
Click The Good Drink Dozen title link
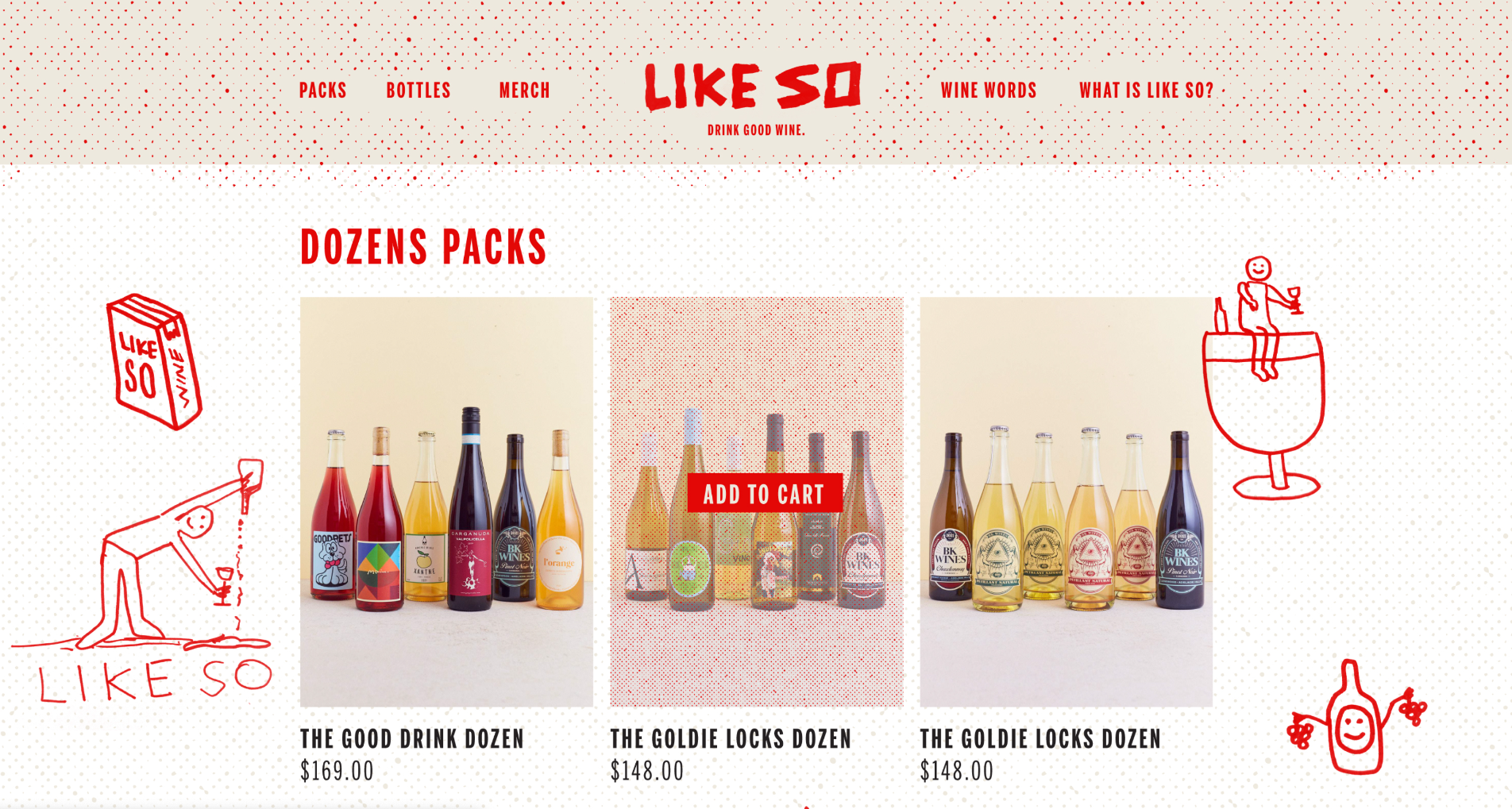412,739
